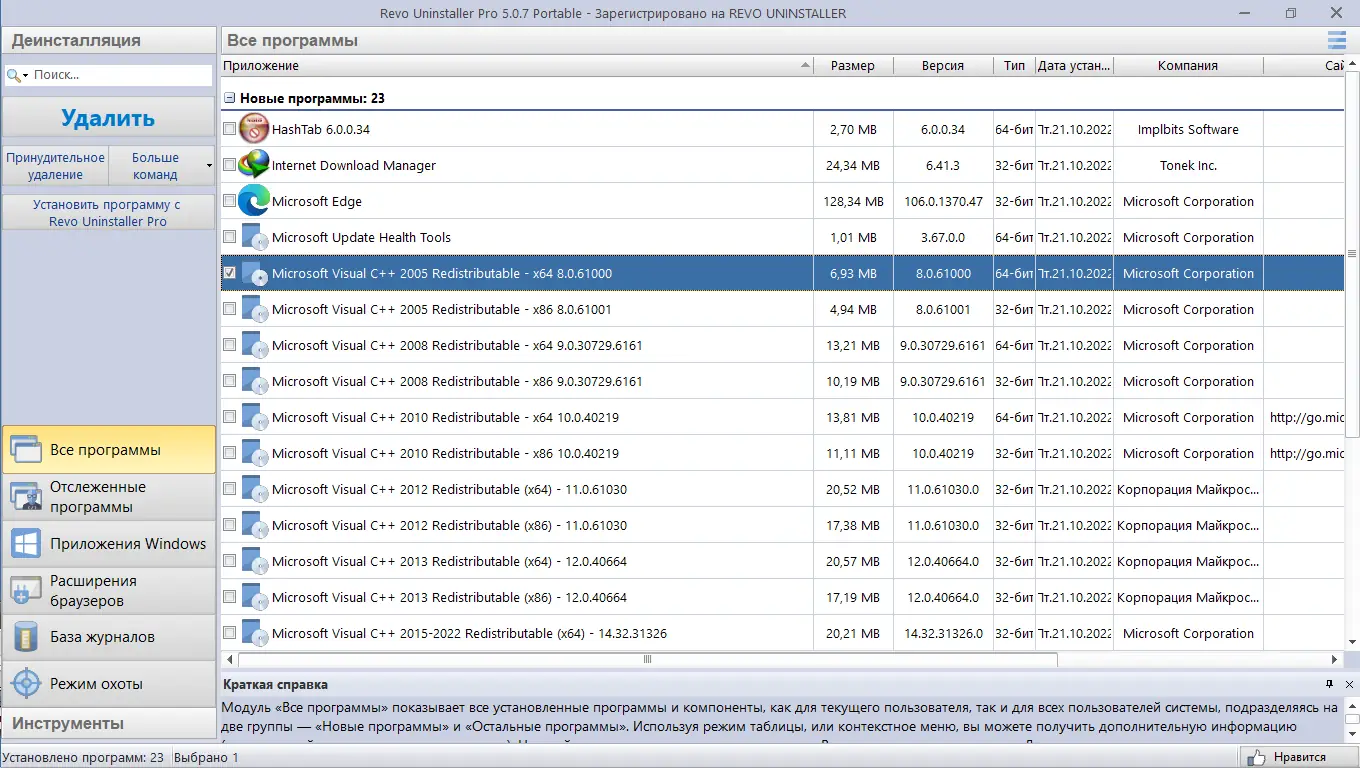
Task: Click the icon of Visual C++ 2013 (x86) row
Action: pos(255,597)
